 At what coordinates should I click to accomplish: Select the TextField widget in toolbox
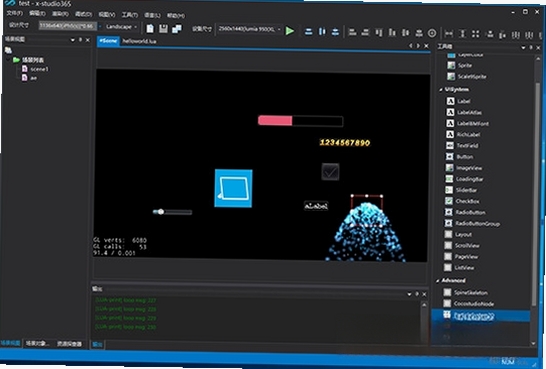click(x=462, y=146)
